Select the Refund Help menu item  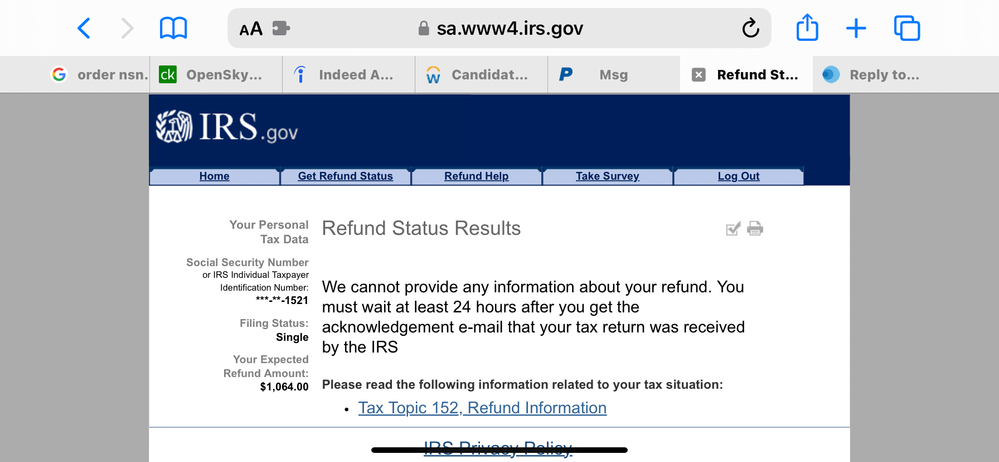click(x=476, y=176)
